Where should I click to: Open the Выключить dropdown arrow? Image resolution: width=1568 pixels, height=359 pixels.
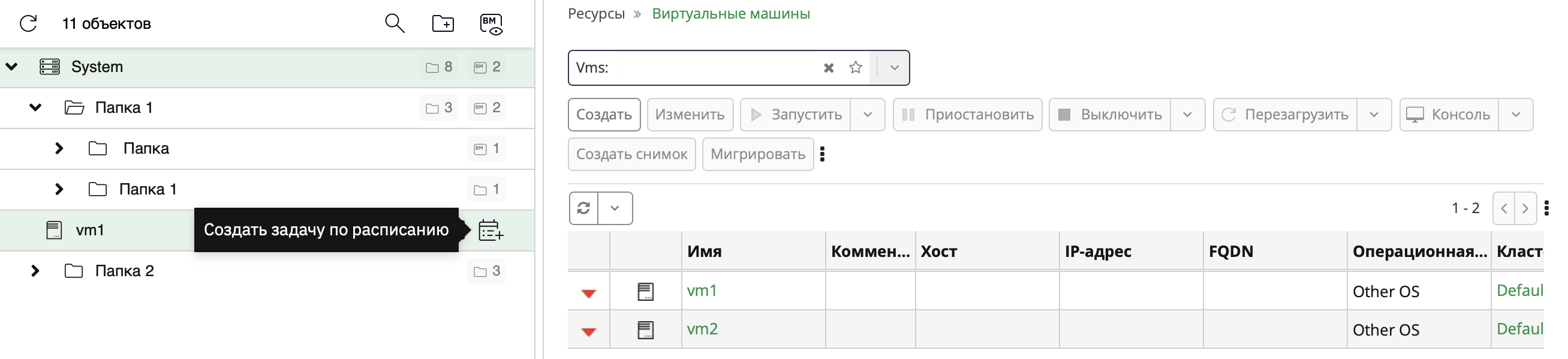(1187, 115)
